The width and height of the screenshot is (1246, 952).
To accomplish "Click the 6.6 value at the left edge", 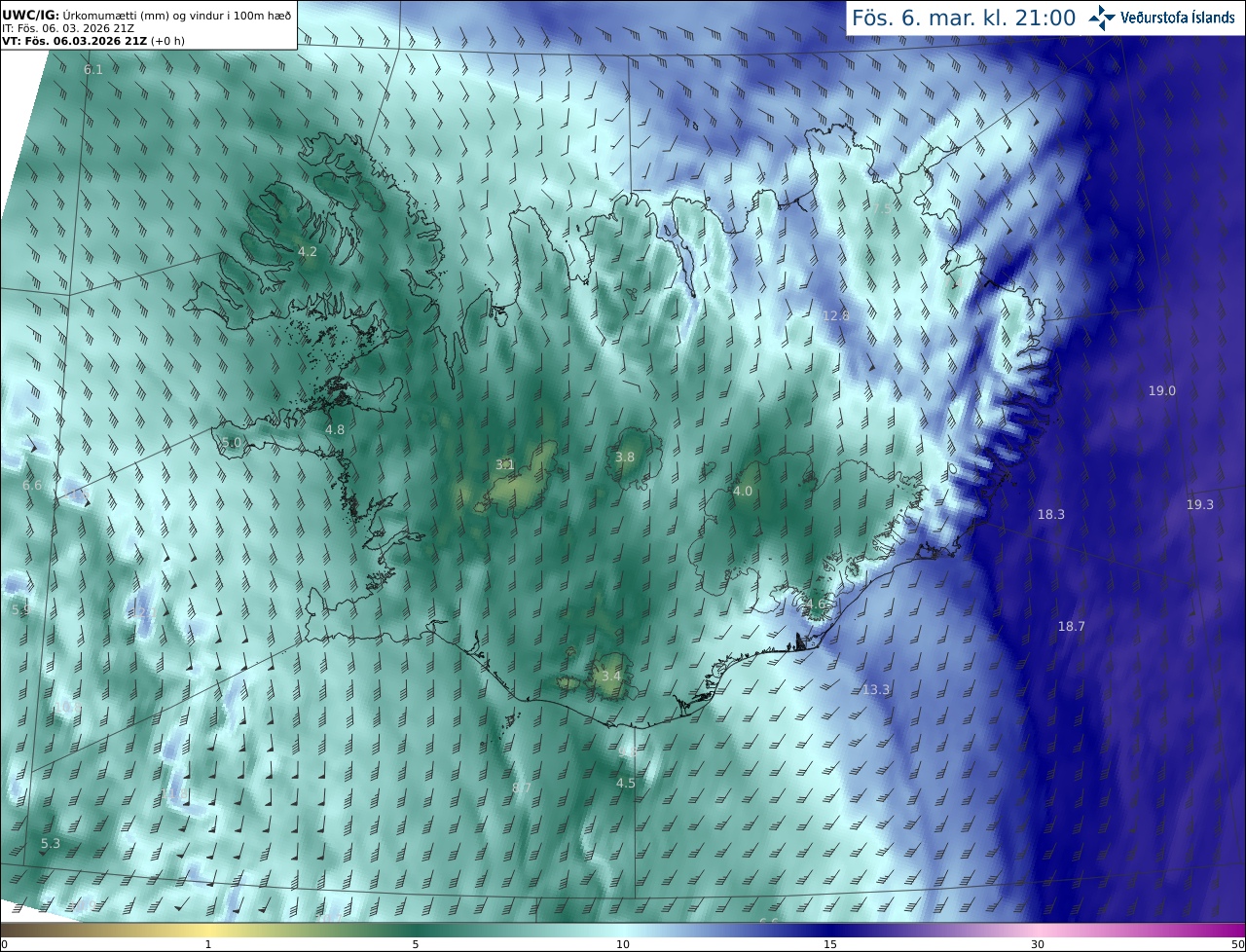I will 32,485.
